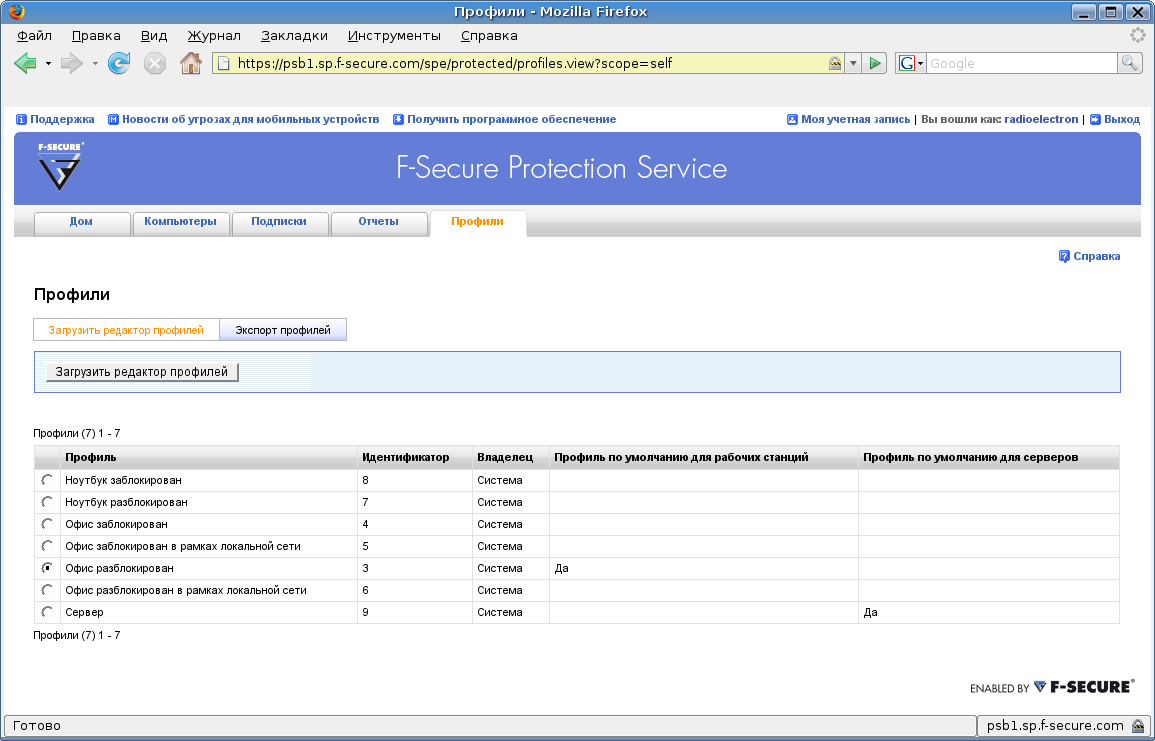Click the green Go arrow button

click(874, 63)
